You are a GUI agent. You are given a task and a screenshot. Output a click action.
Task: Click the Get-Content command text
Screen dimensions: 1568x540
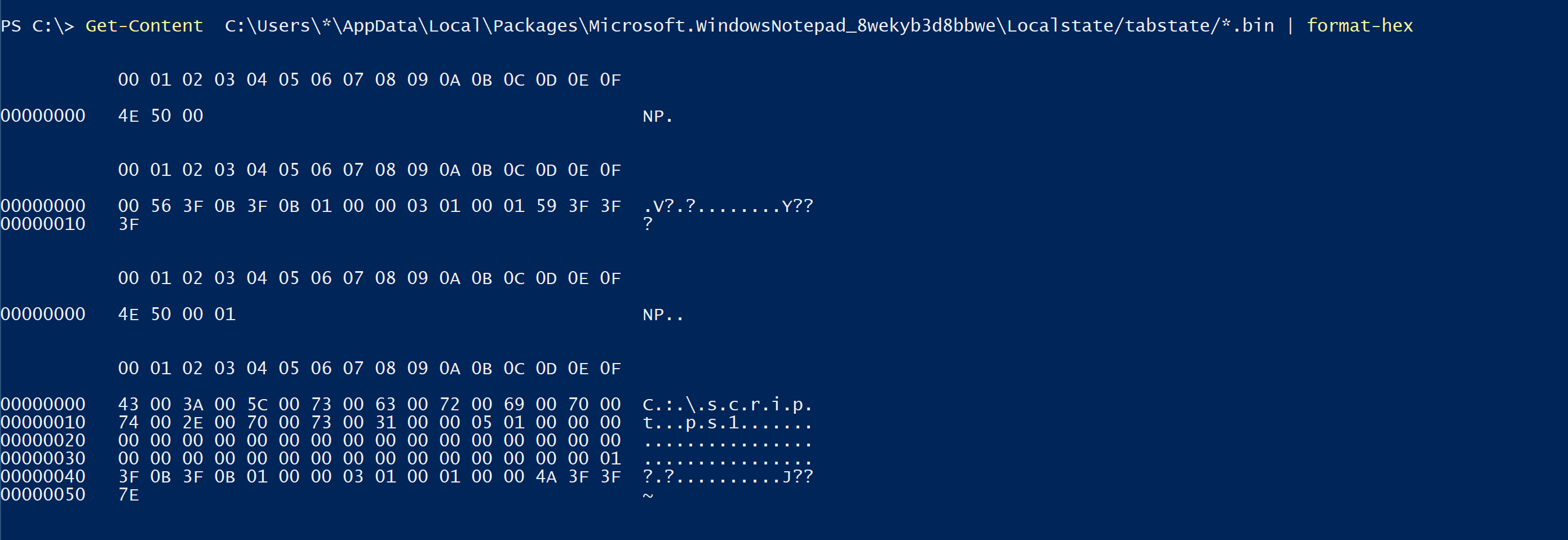(x=144, y=25)
